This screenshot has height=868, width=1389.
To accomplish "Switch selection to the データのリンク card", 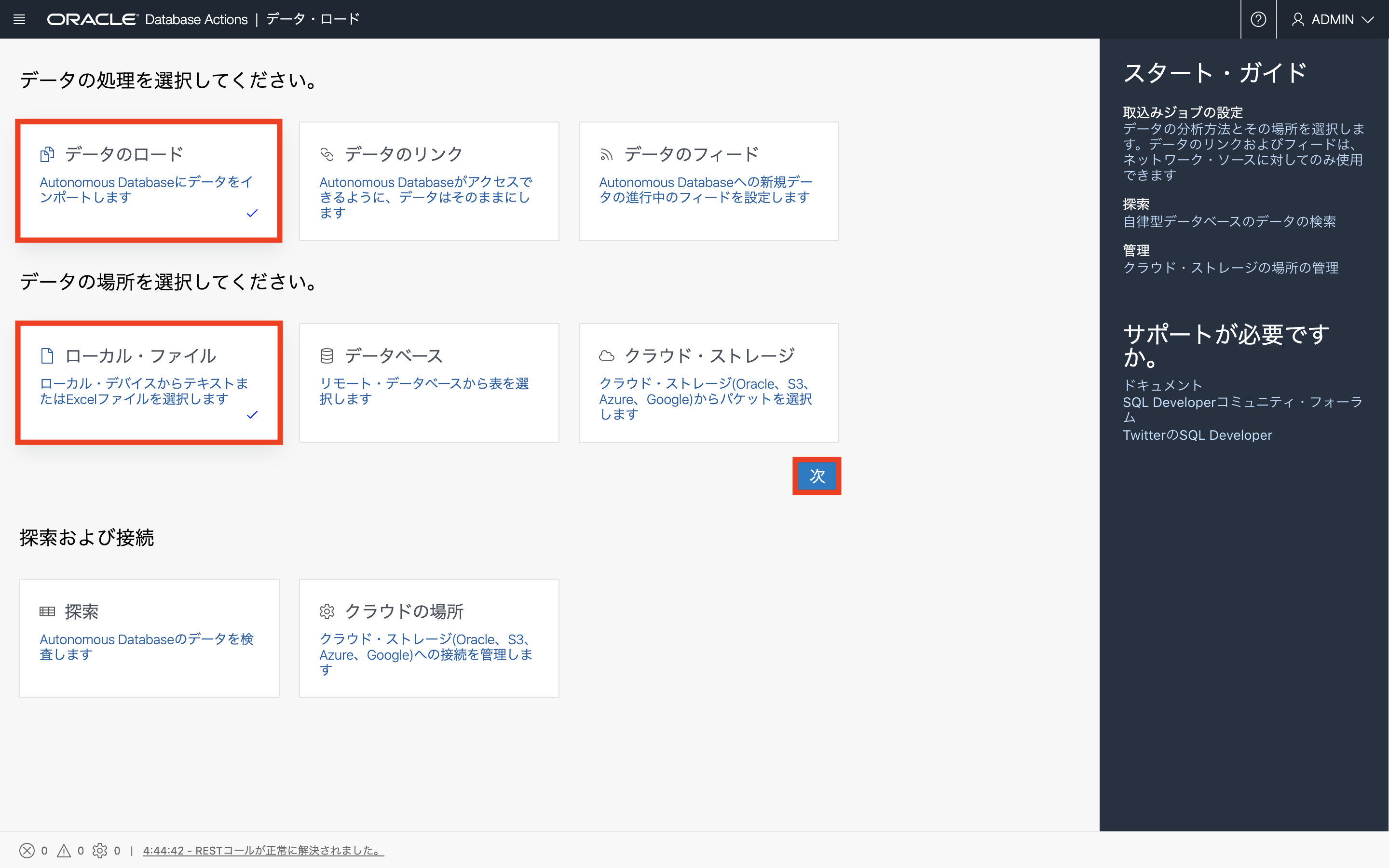I will (429, 181).
